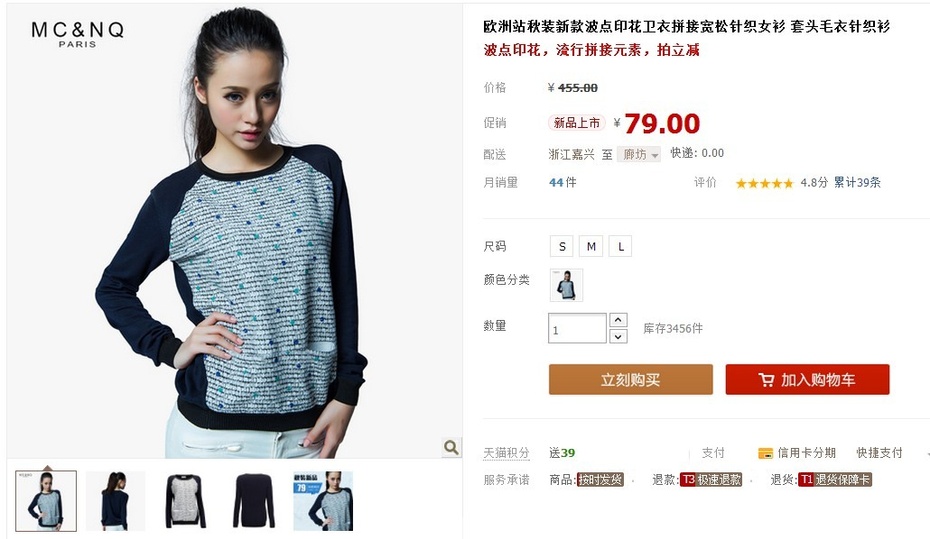Choose the sweater color swatch thumbnail
This screenshot has width=930, height=539.
click(566, 285)
